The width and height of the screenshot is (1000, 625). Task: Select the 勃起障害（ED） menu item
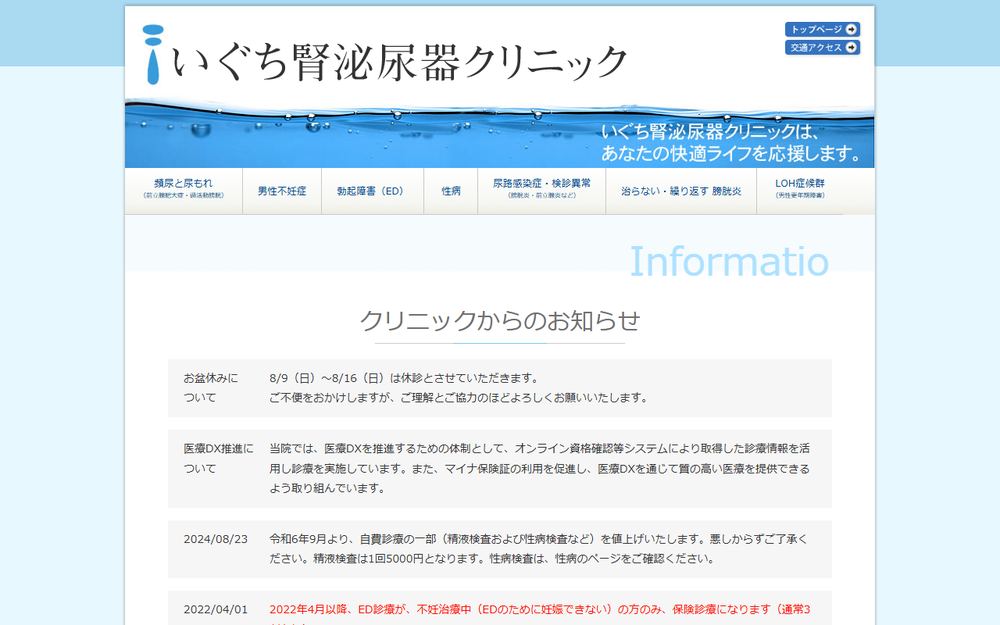(x=372, y=191)
